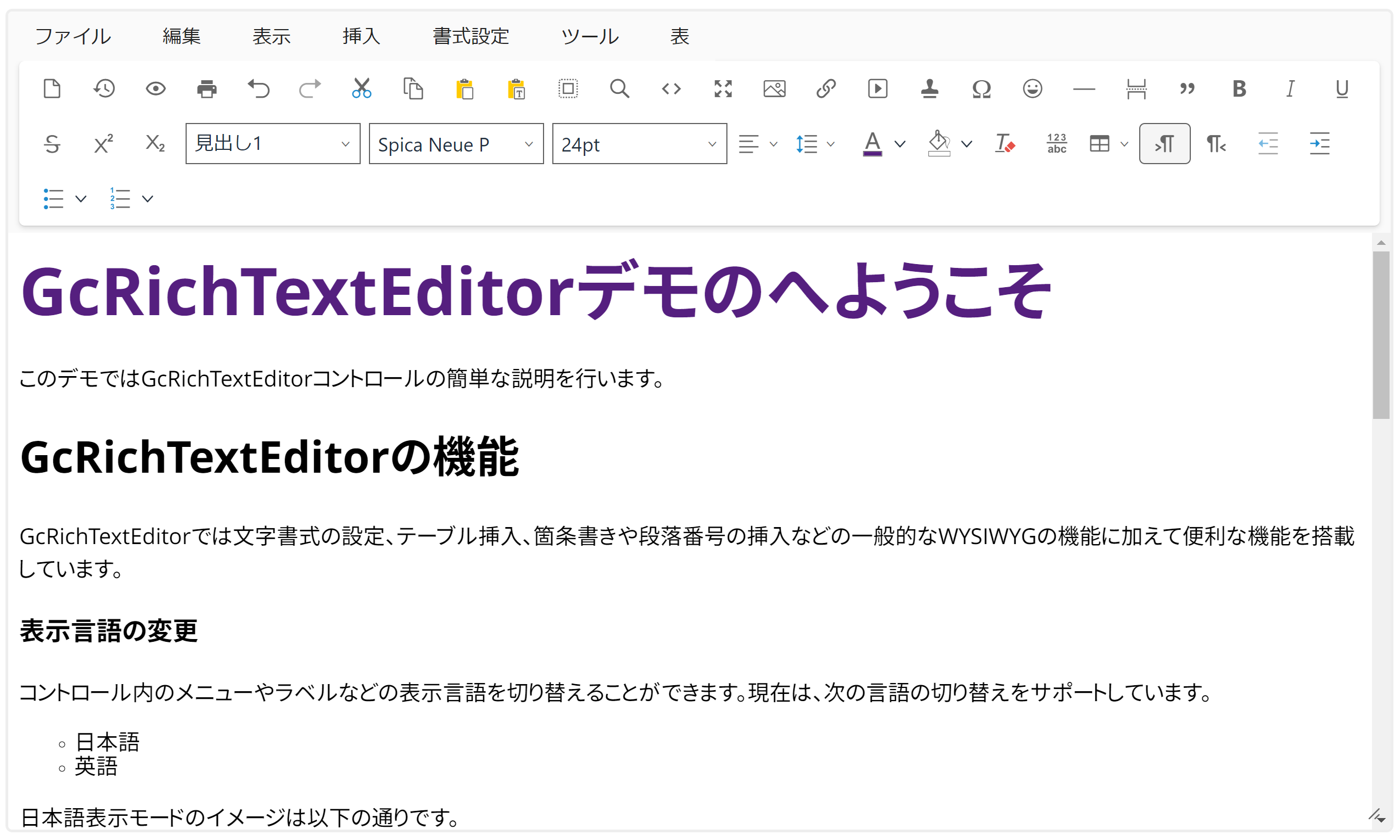The height and width of the screenshot is (840, 1400).
Task: Expand the line height dropdown arrow
Action: click(831, 144)
